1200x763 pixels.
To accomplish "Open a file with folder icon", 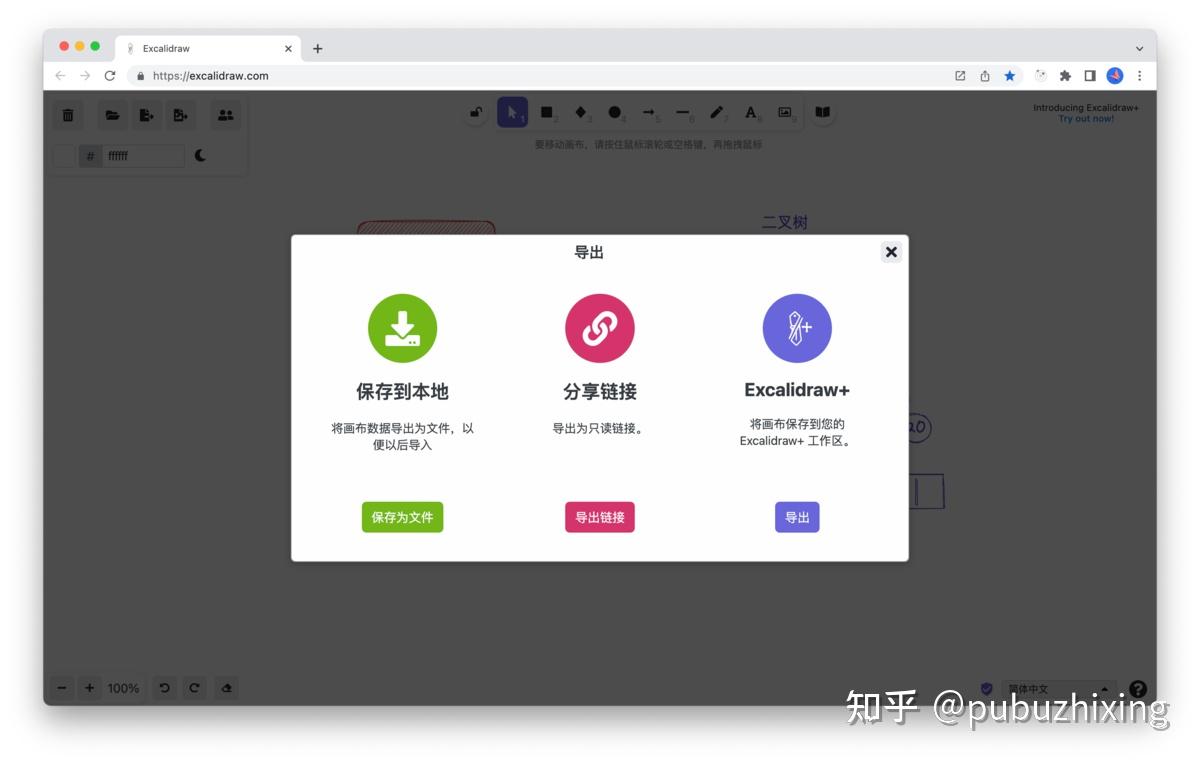I will coord(112,114).
